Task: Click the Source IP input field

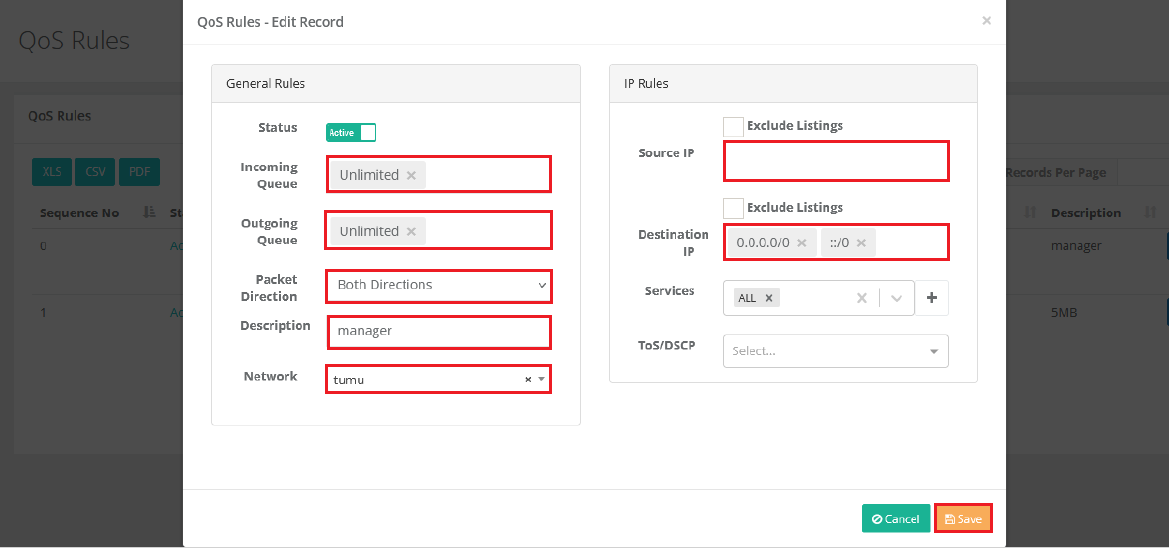Action: click(835, 161)
